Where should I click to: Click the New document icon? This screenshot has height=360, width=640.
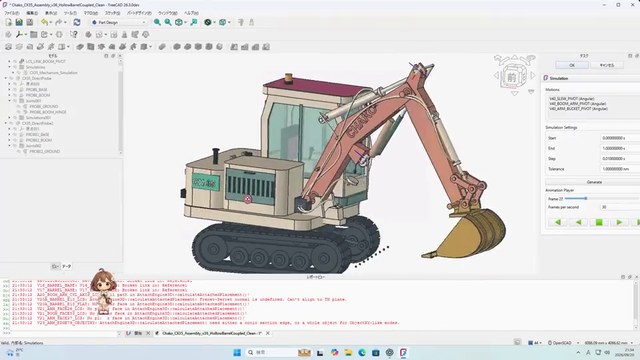point(8,22)
